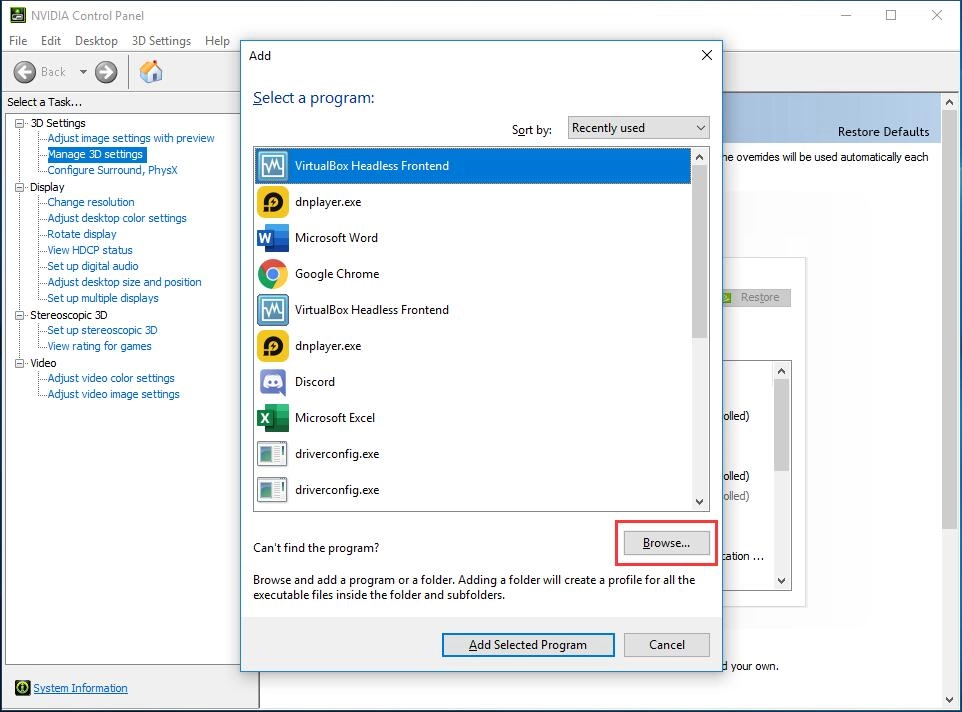This screenshot has height=712, width=962.
Task: Select the dnplayer.exe program icon
Action: 271,201
